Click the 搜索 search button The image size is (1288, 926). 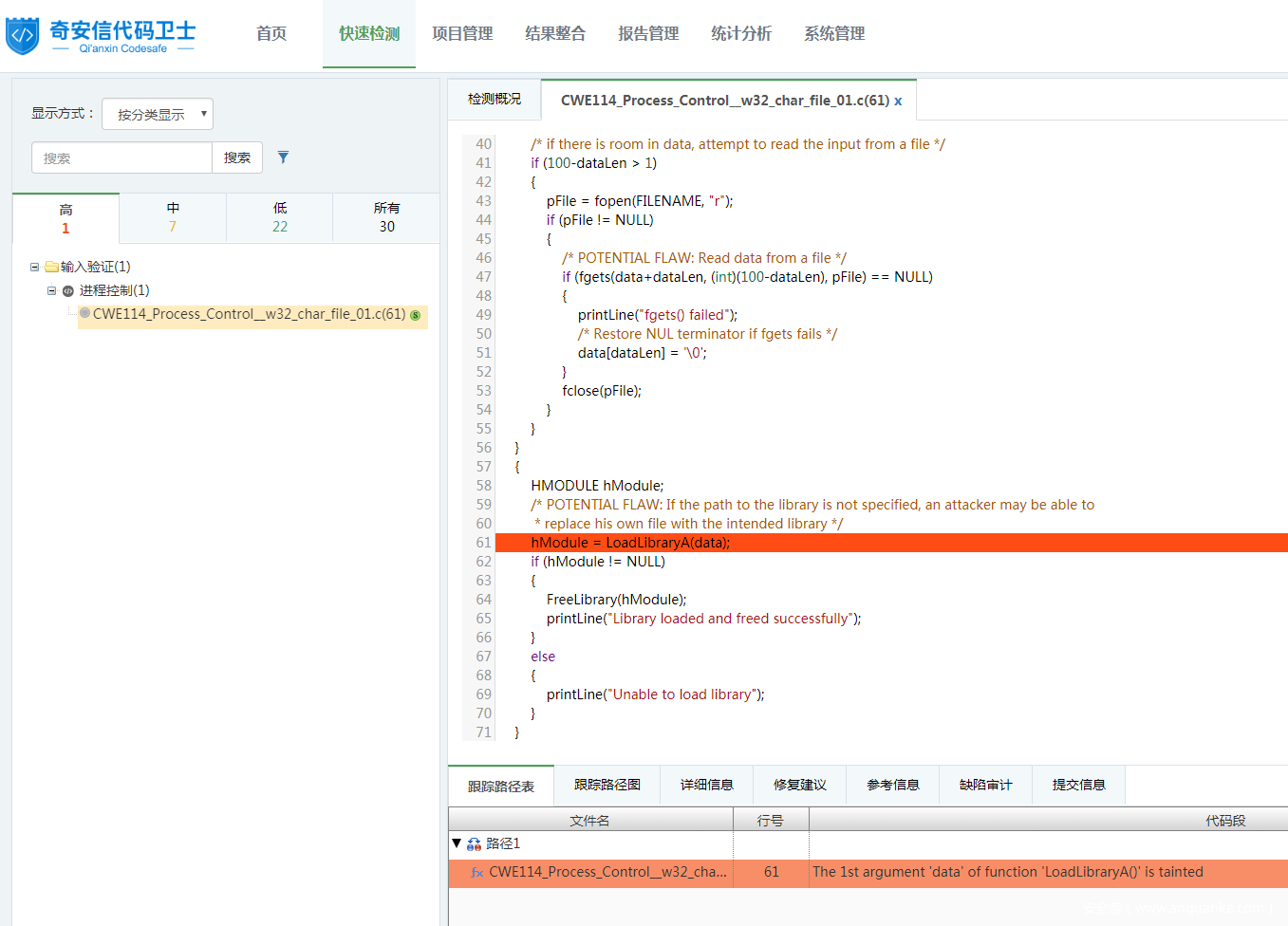237,157
